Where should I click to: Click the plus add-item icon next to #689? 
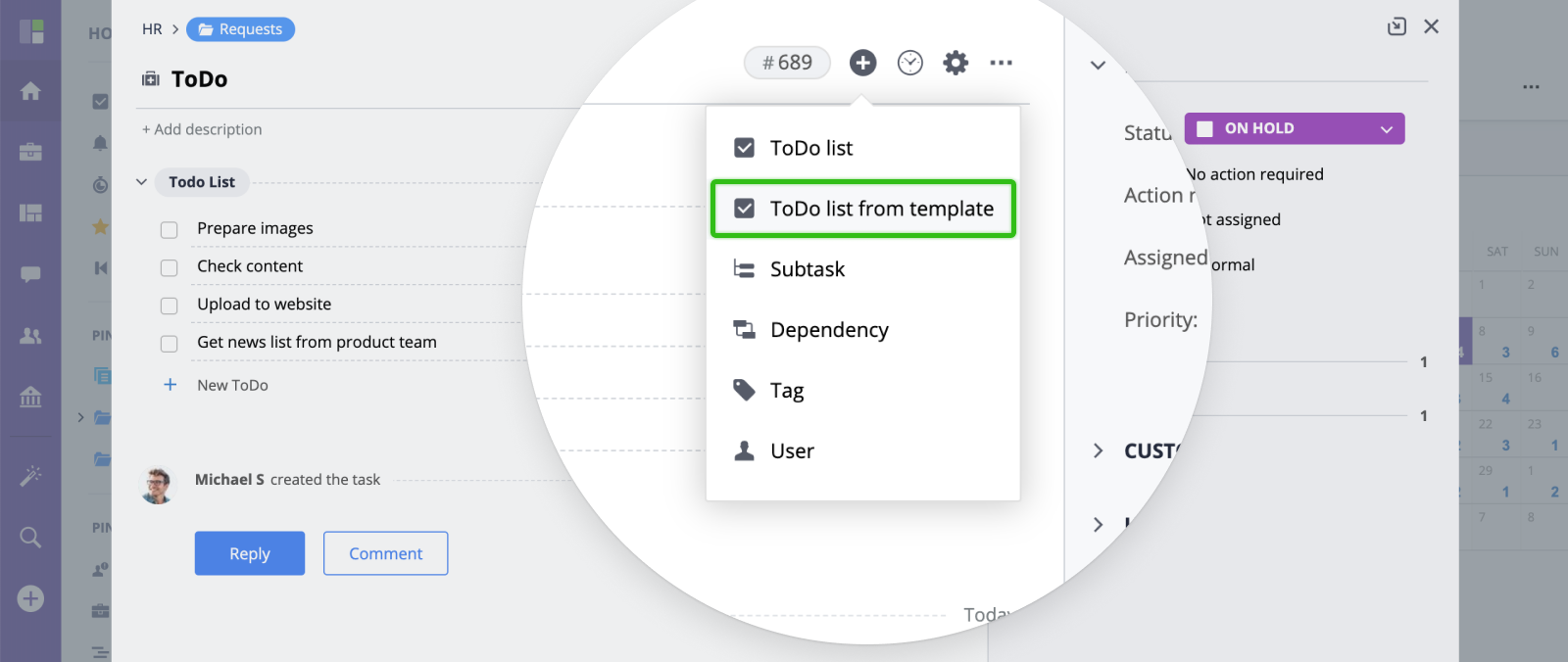[x=862, y=63]
